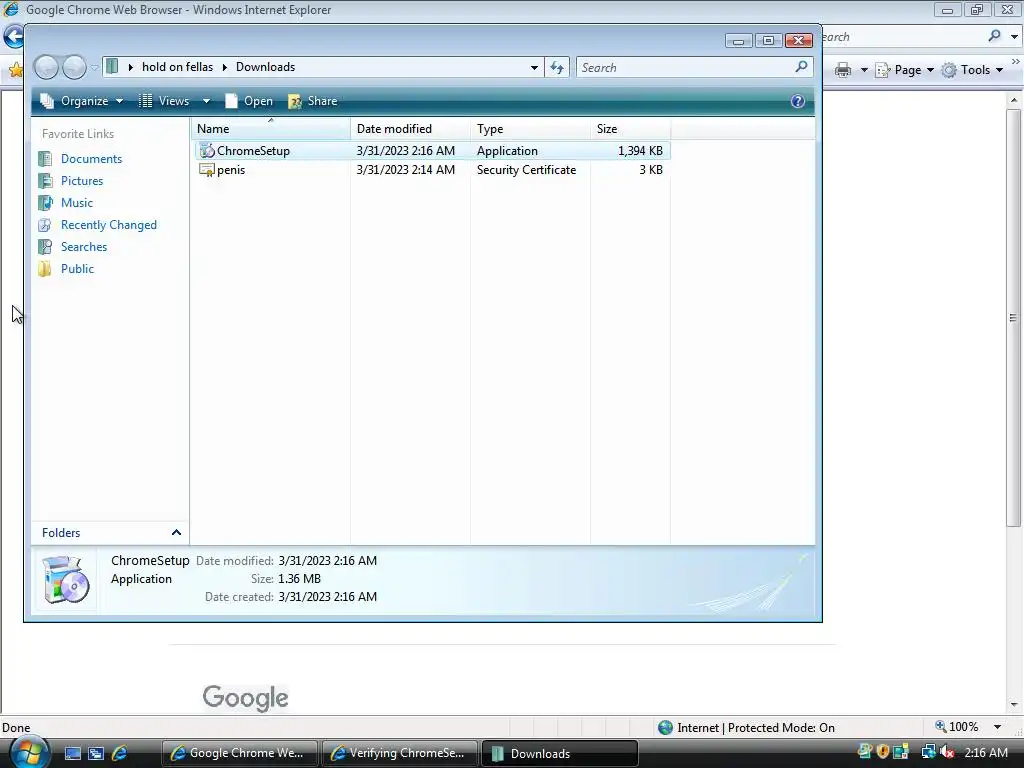Click IE search magnifier icon
This screenshot has width=1024, height=768.
[995, 36]
